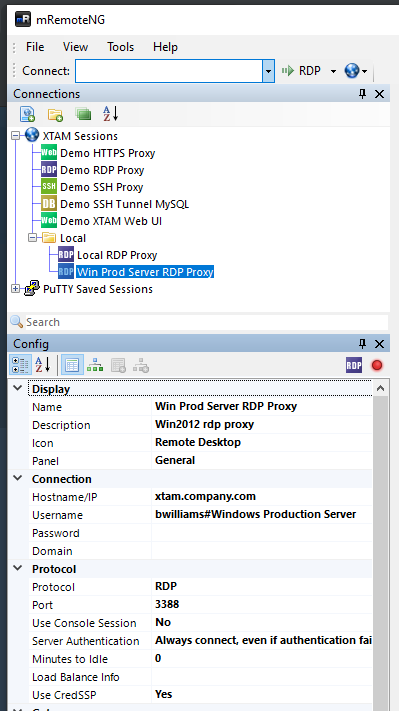Click the PuTTY Saved Sessions icon
The width and height of the screenshot is (399, 711).
[x=32, y=288]
